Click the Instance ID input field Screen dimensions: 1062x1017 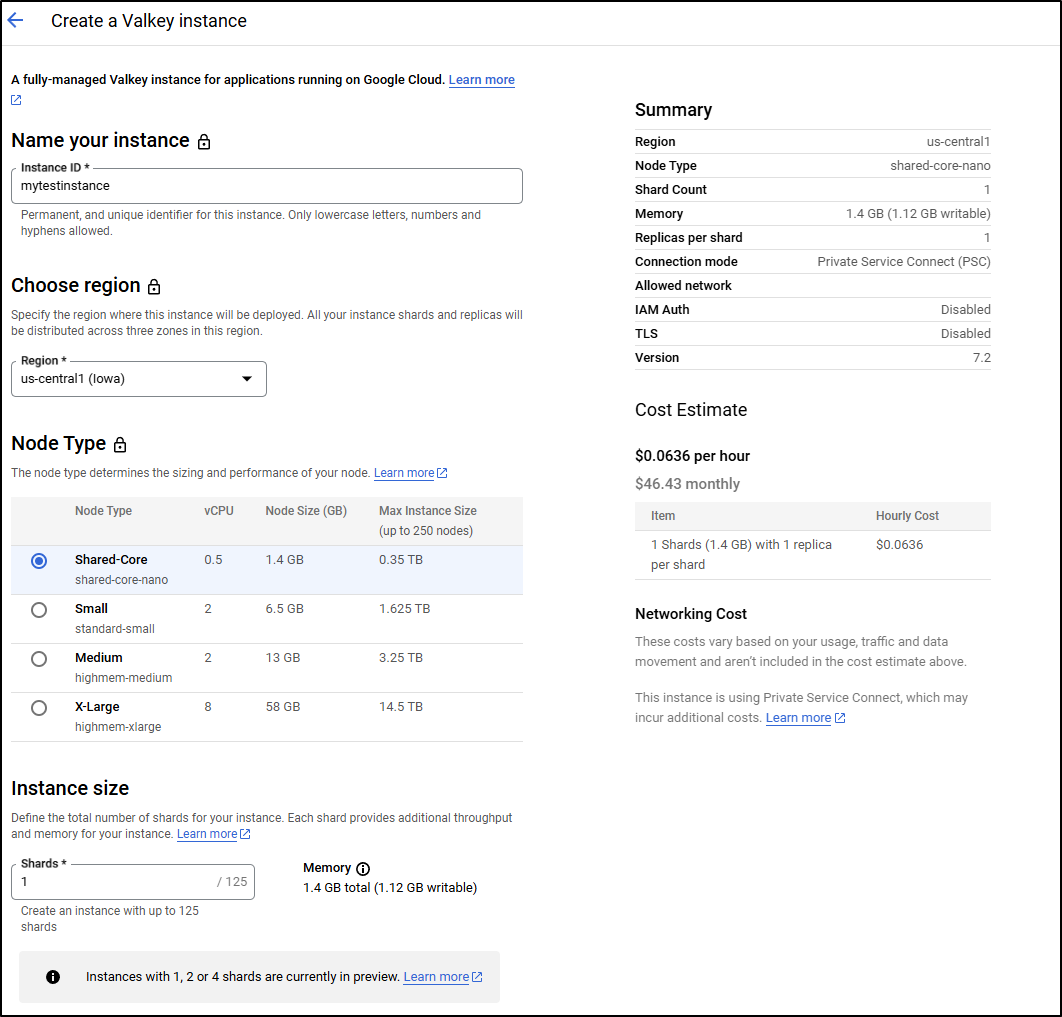pyautogui.click(x=267, y=186)
